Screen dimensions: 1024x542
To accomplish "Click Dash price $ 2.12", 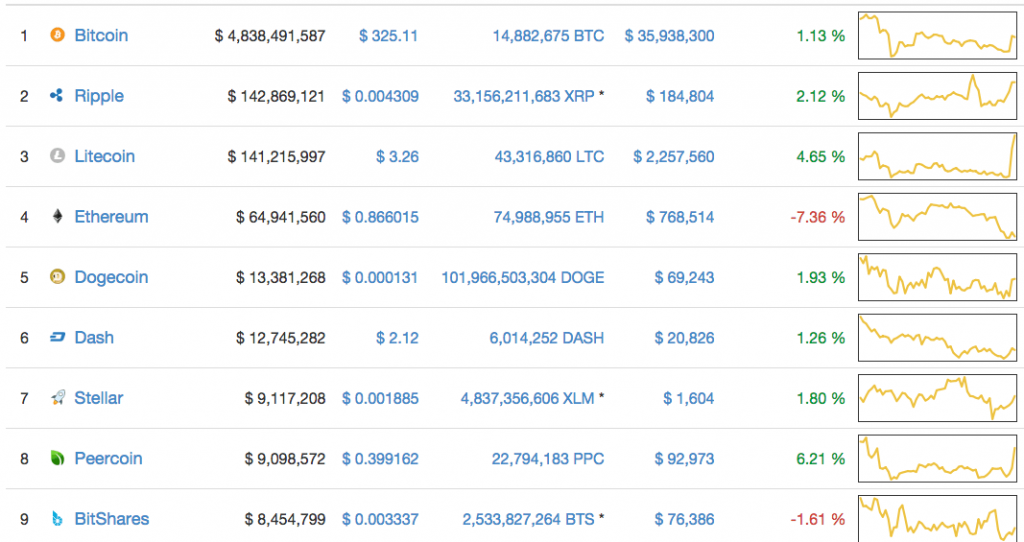I will point(397,338).
